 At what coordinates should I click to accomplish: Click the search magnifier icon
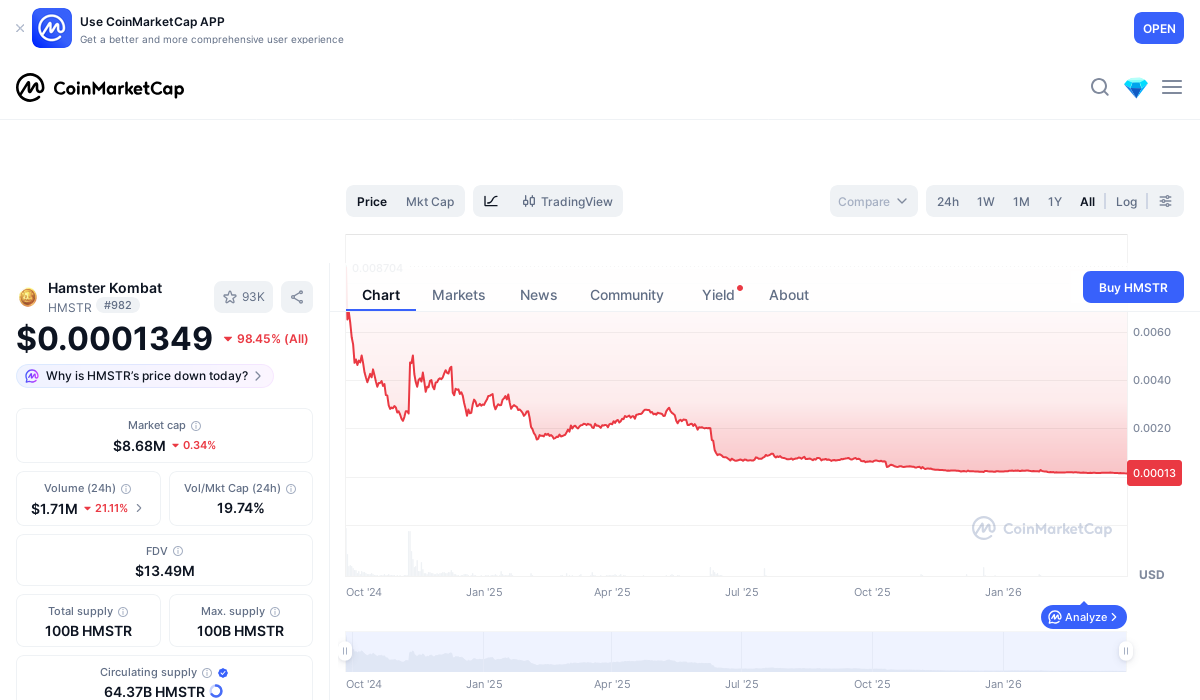click(1099, 87)
